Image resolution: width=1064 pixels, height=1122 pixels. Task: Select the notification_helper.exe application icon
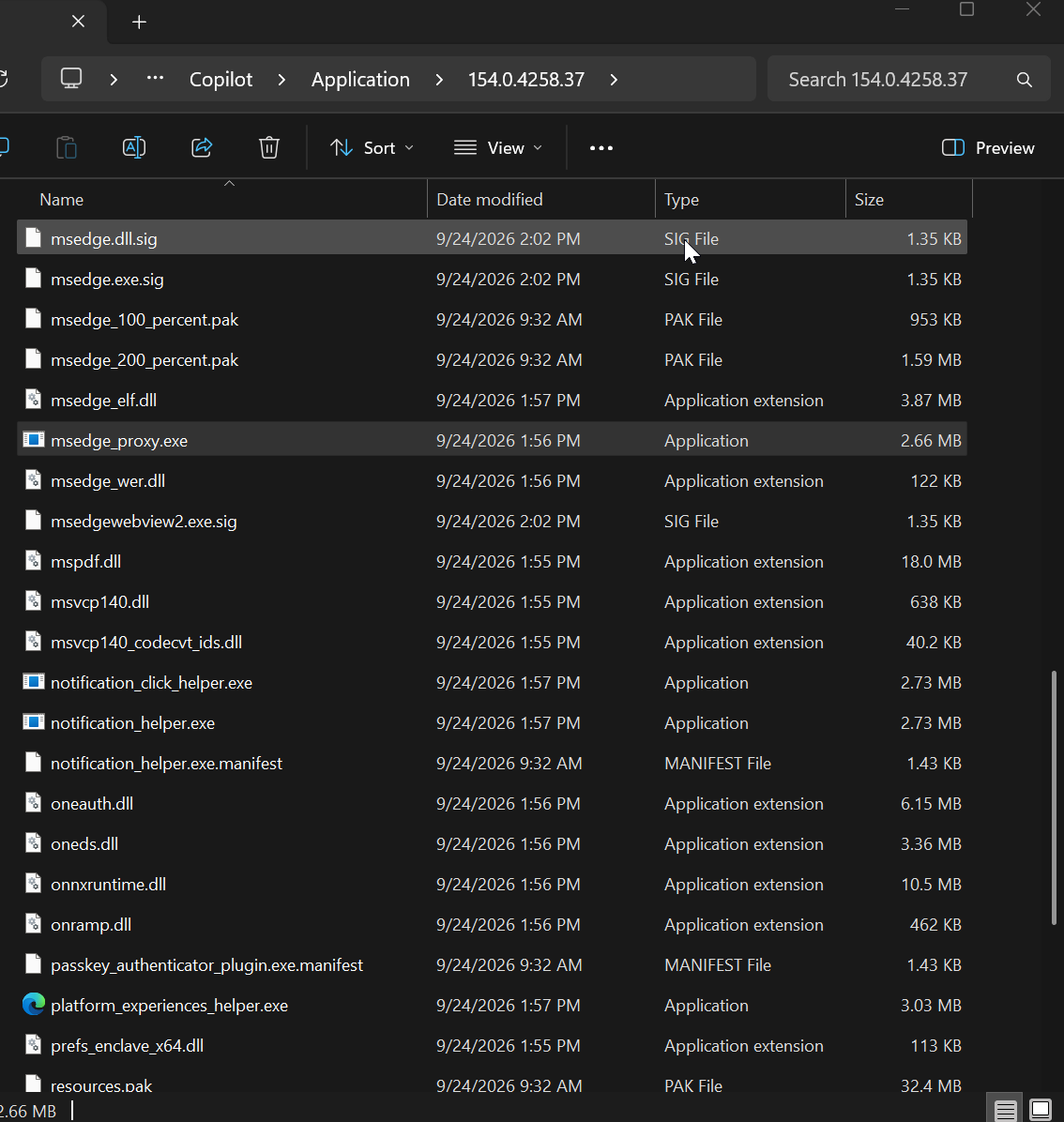(x=34, y=722)
